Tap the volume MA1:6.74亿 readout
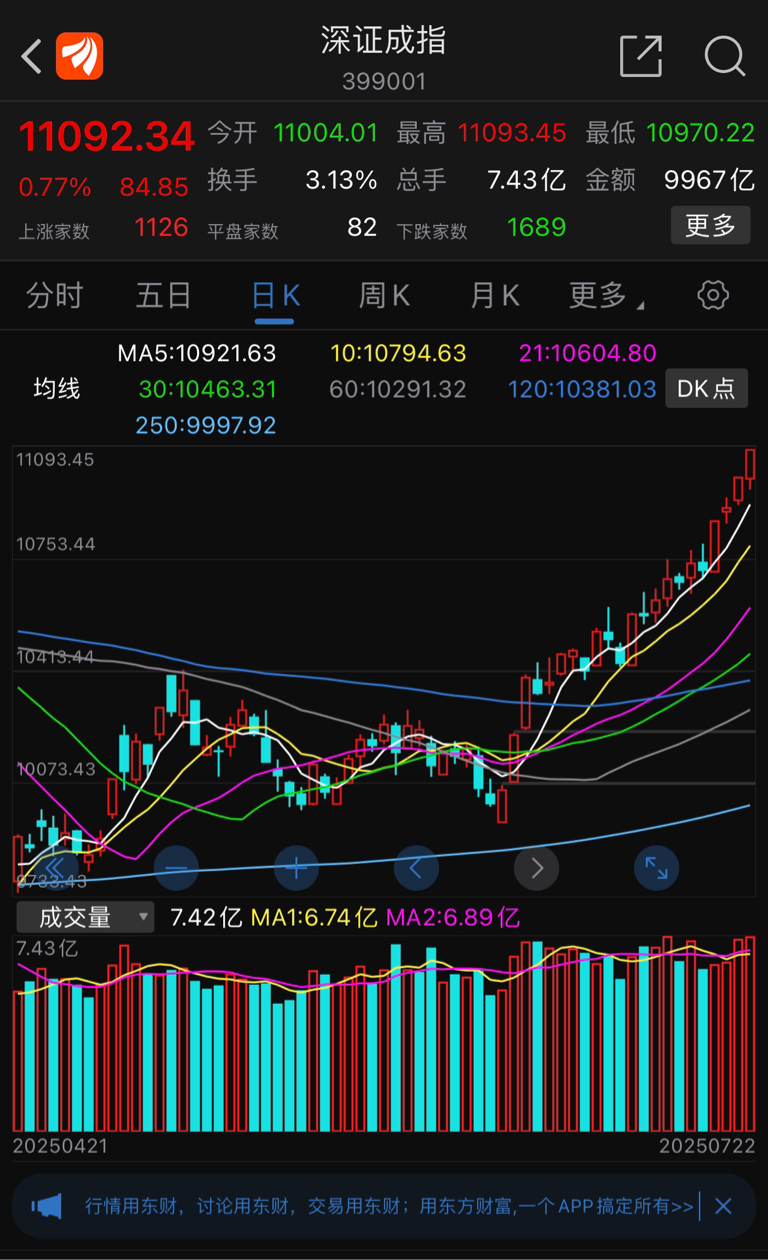This screenshot has width=768, height=1260. tap(313, 917)
